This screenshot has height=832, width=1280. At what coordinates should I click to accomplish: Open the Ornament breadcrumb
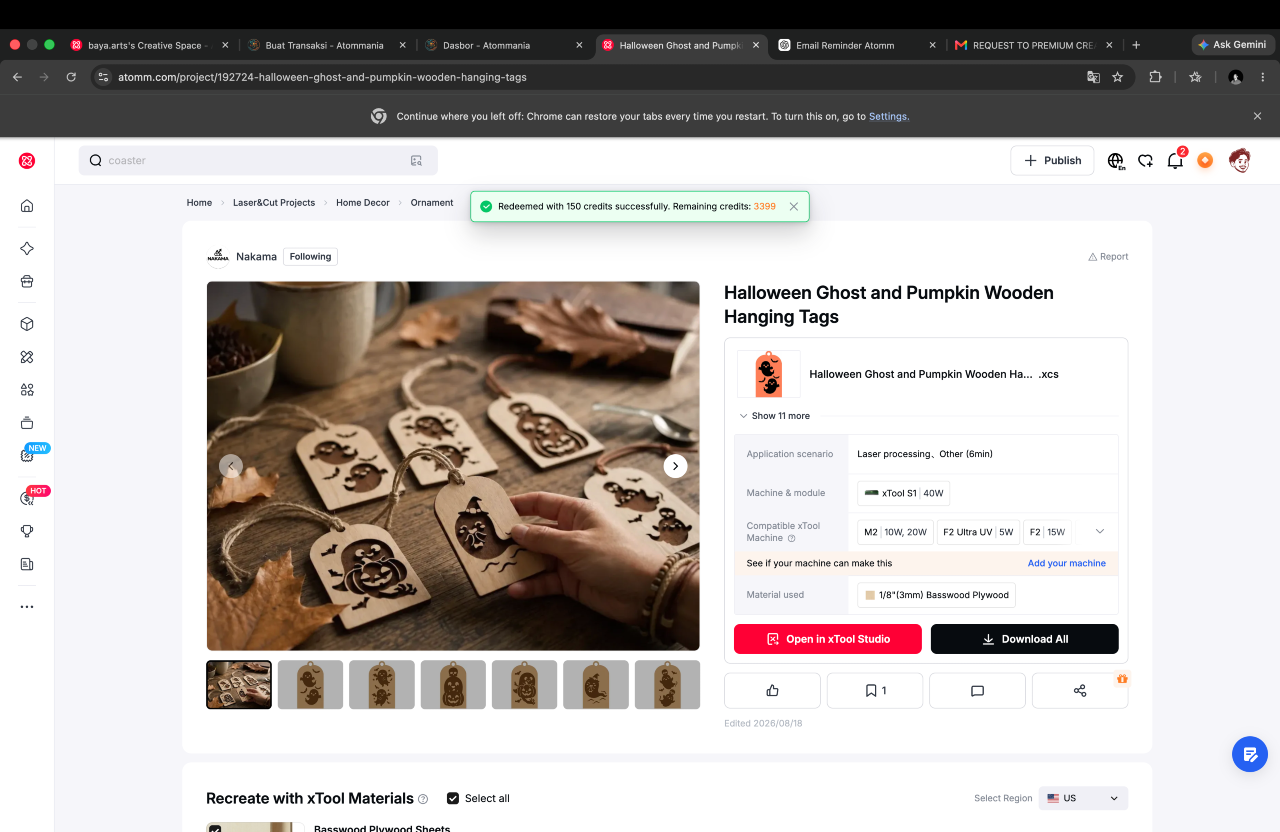432,203
